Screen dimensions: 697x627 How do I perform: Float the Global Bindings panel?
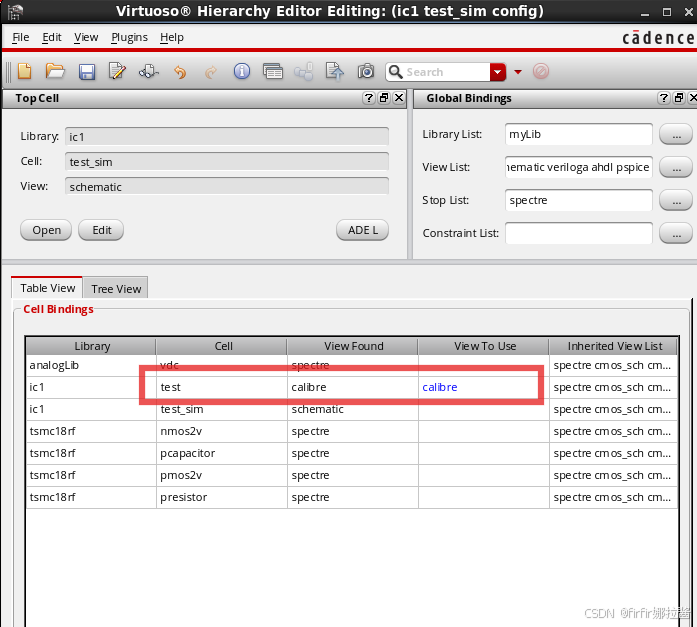tap(679, 98)
